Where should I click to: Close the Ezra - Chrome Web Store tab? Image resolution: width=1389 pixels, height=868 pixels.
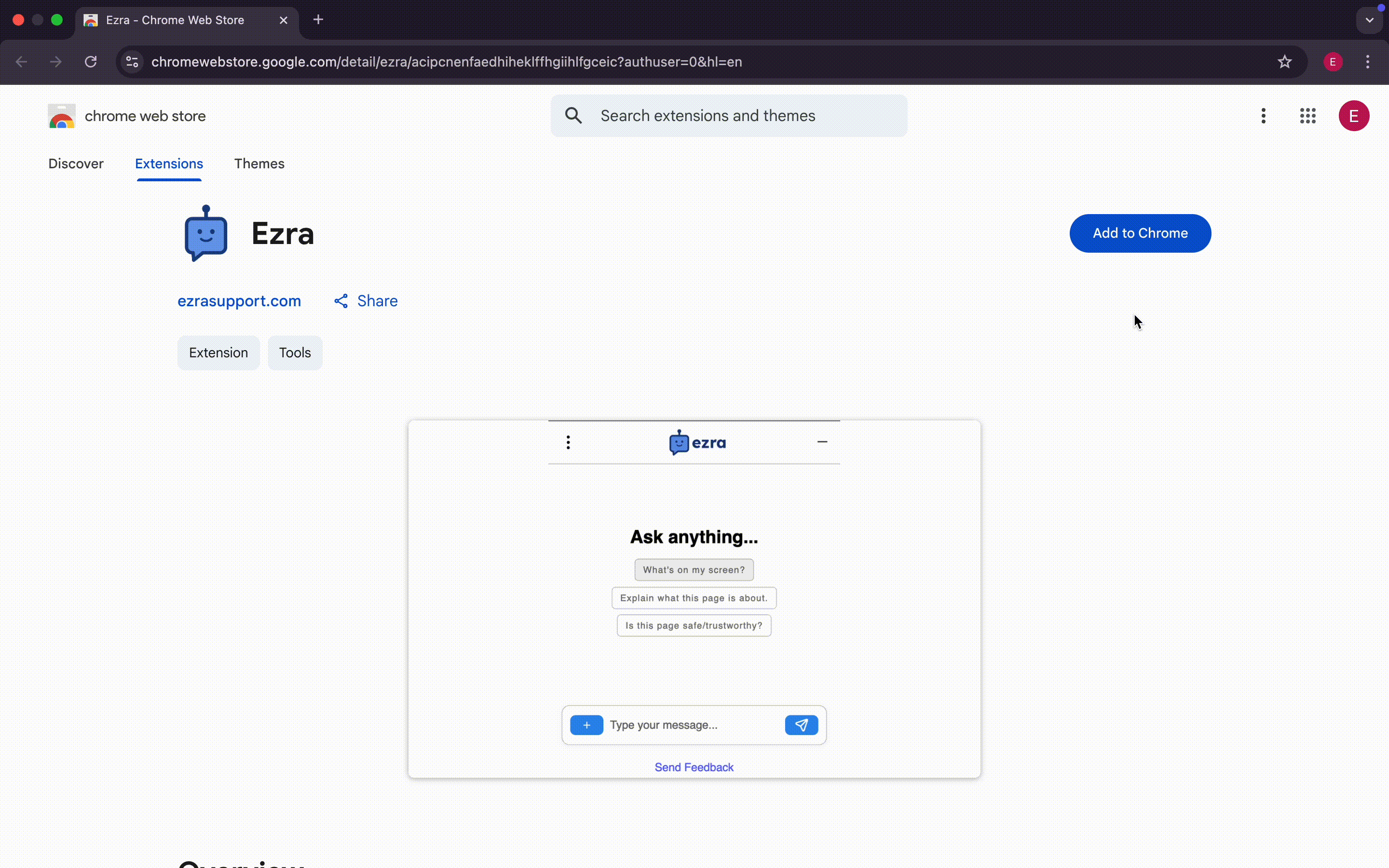(284, 20)
